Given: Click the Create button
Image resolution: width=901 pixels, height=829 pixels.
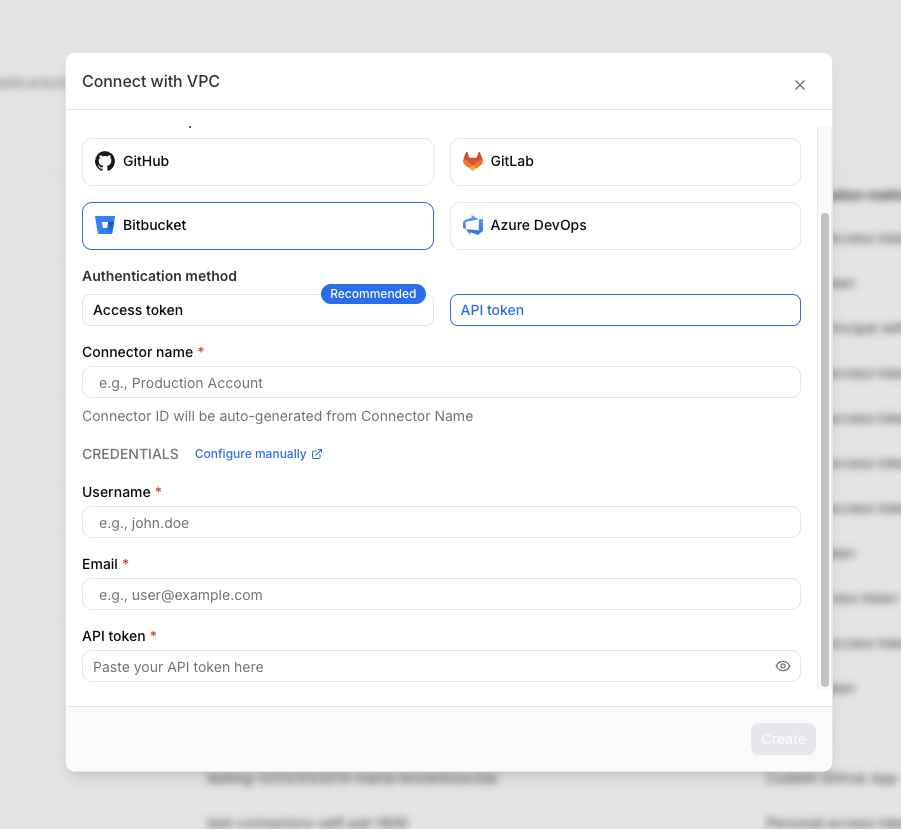Looking at the screenshot, I should coord(783,739).
